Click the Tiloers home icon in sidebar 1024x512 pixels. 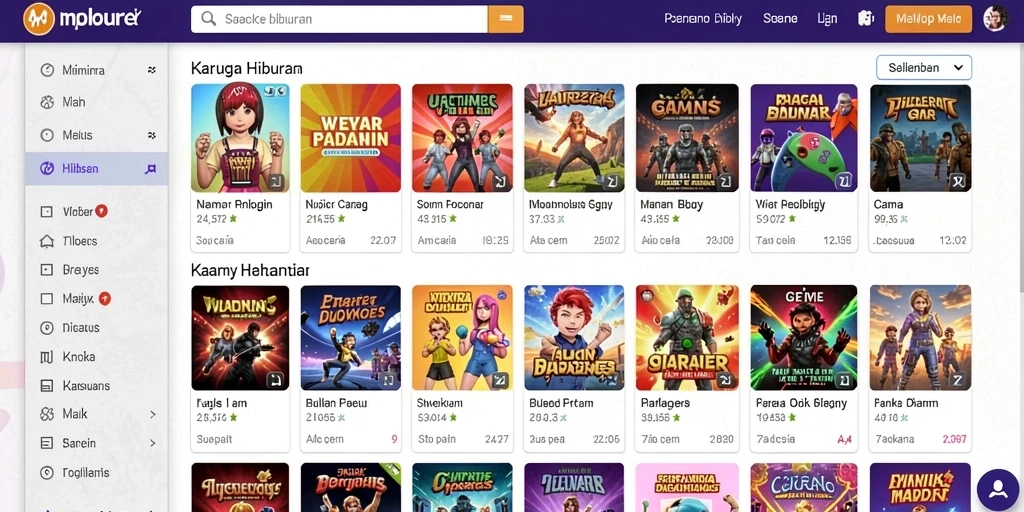47,241
